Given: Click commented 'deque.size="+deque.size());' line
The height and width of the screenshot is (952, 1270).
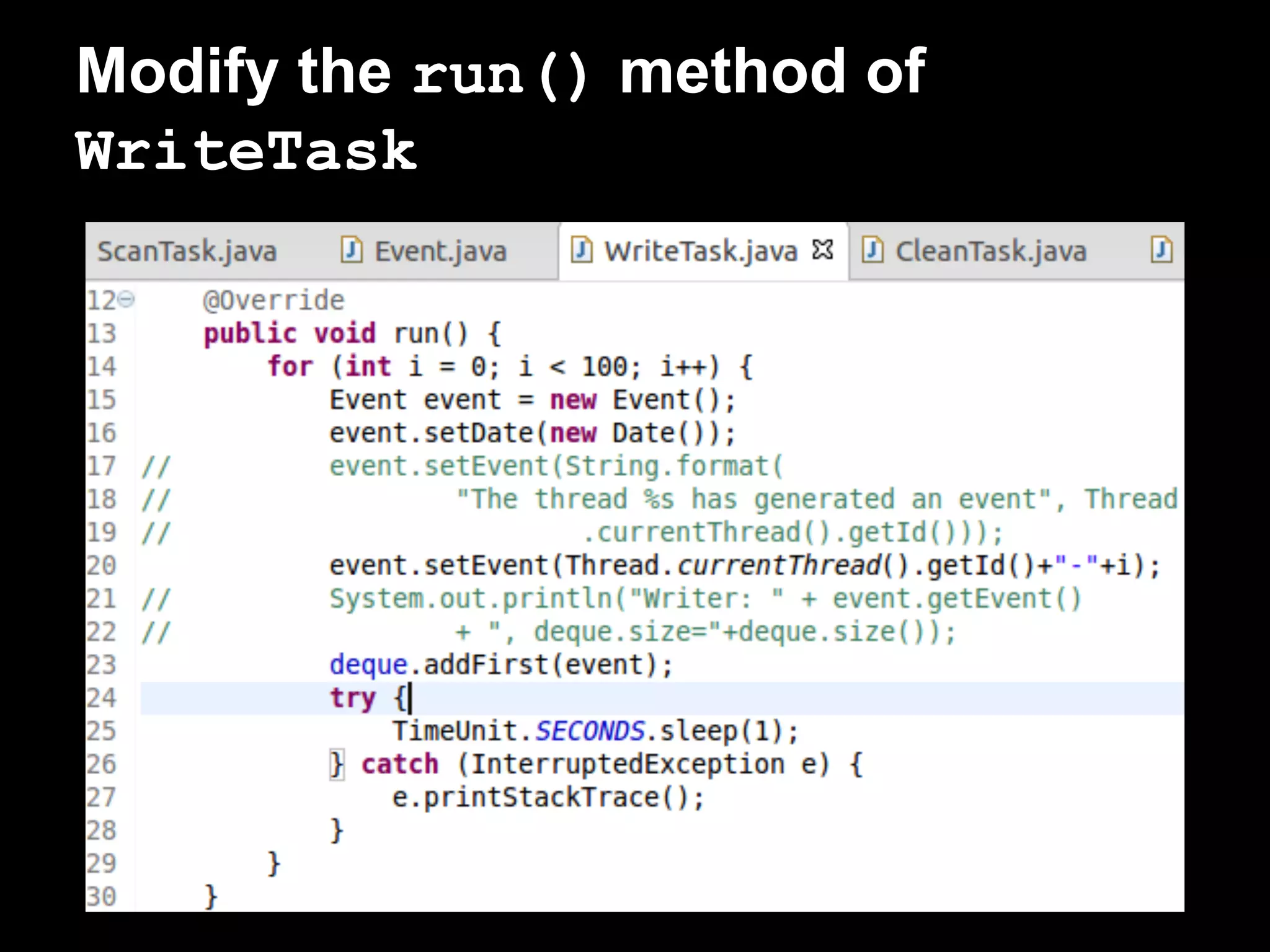Looking at the screenshot, I should pyautogui.click(x=706, y=632).
